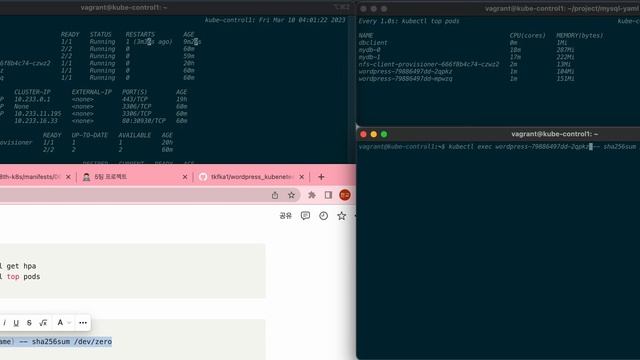
Task: Close the bottom-right terminal window
Action: [x=363, y=134]
